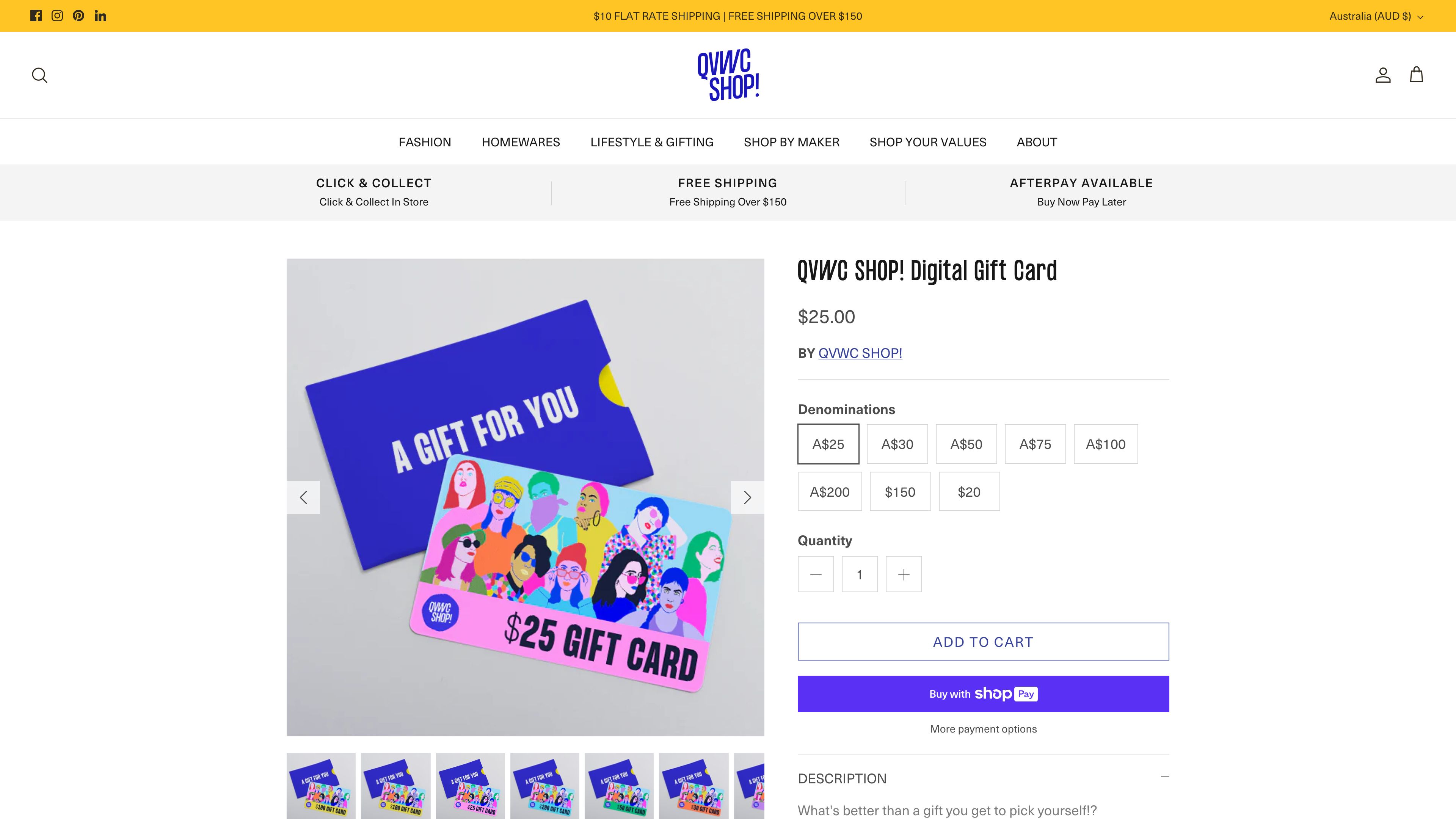Open the account profile icon

coord(1382,75)
